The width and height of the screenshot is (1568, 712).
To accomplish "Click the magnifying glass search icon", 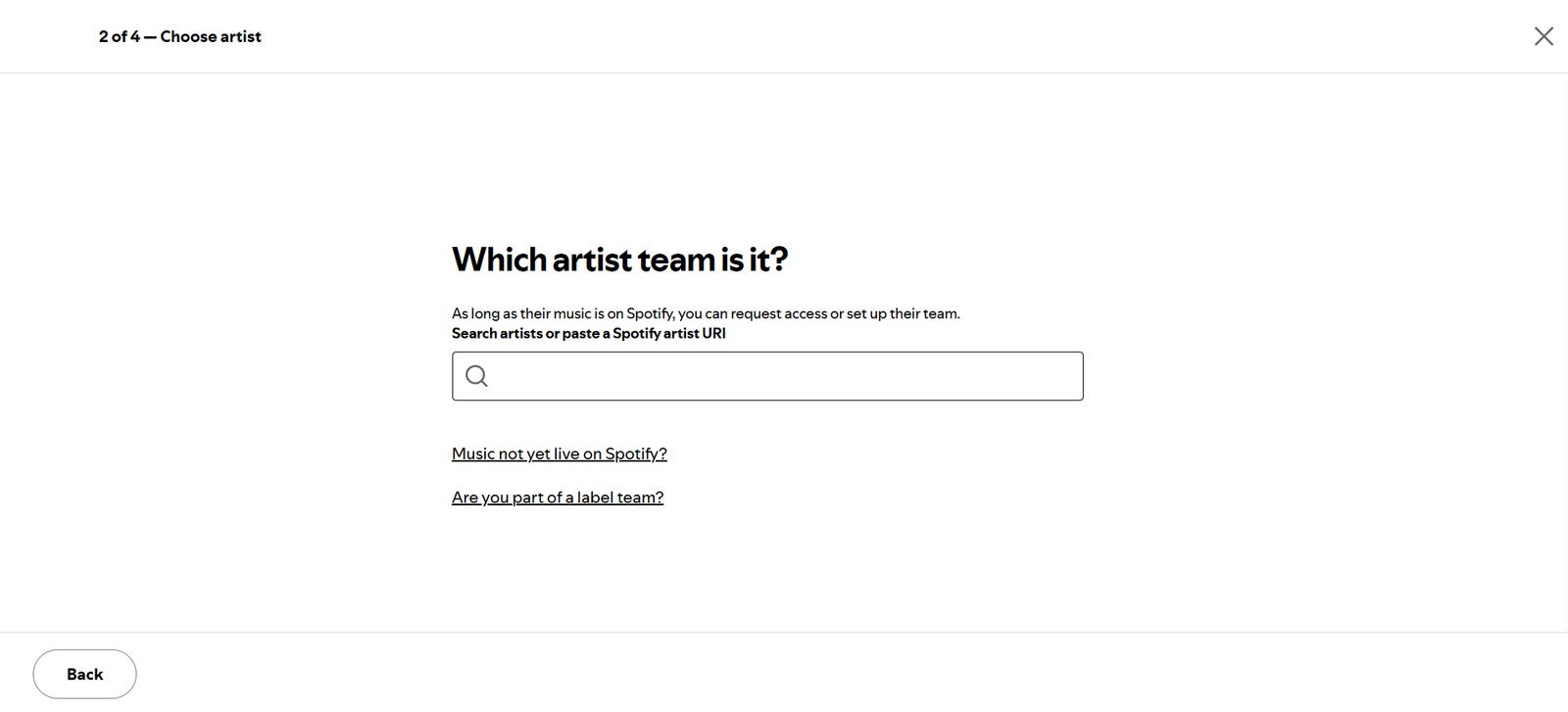I will (476, 376).
